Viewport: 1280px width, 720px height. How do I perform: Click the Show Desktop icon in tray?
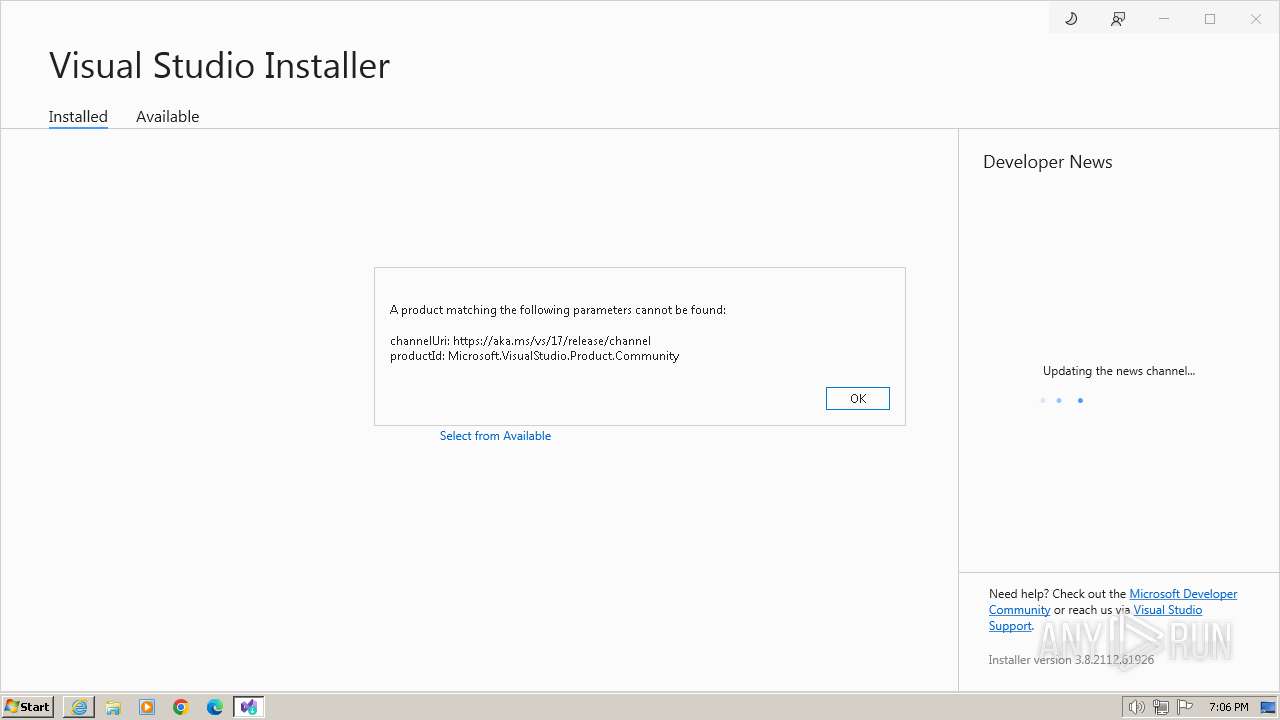(1268, 707)
